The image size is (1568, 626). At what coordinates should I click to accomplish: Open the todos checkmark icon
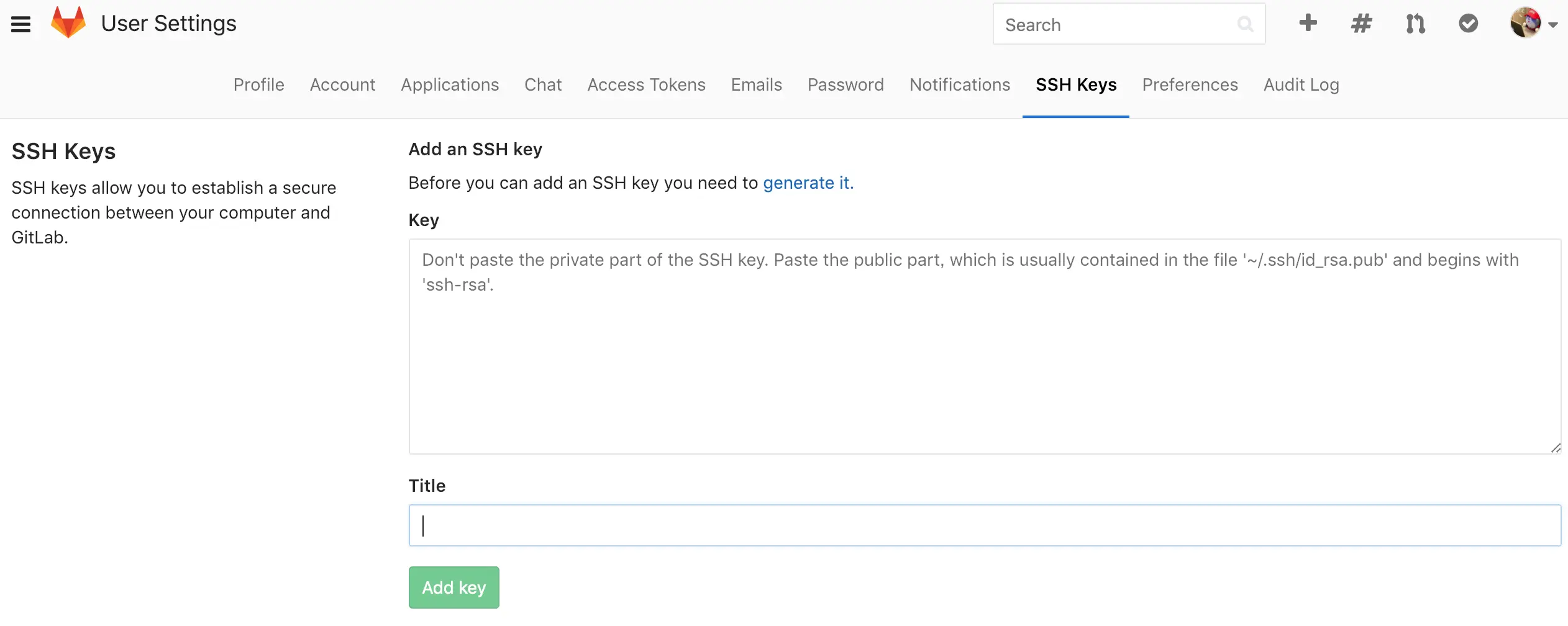[x=1469, y=24]
